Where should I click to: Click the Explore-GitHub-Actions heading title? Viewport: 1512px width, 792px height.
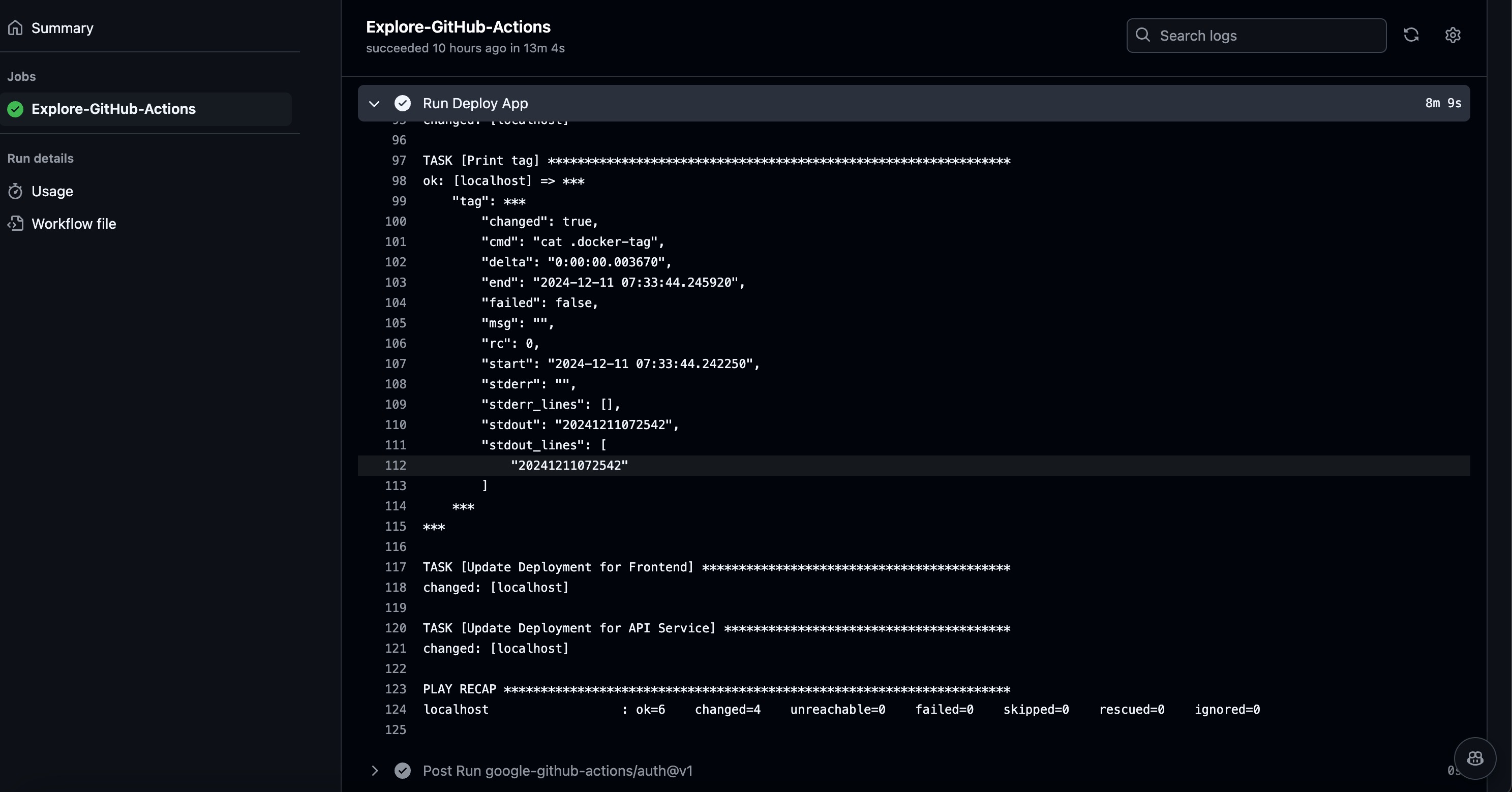click(459, 27)
